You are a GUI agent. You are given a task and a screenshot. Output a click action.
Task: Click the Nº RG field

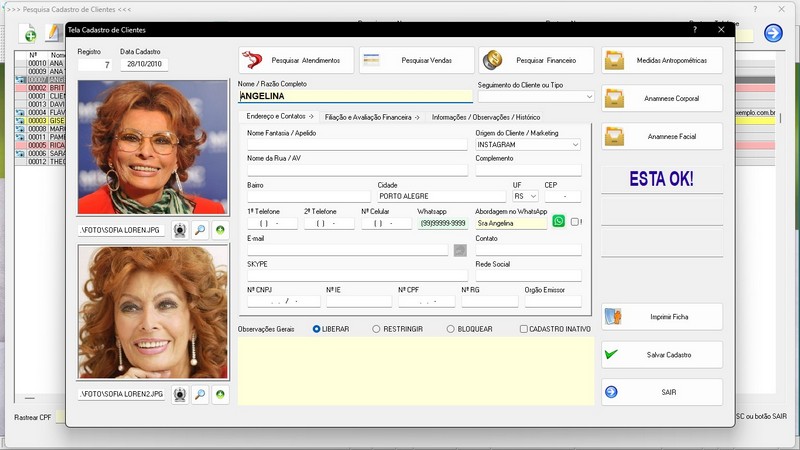click(x=490, y=302)
